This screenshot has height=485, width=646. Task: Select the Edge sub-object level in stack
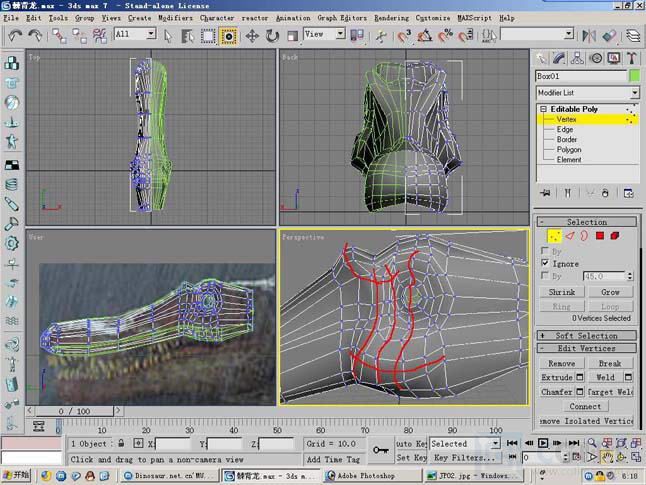click(x=565, y=129)
